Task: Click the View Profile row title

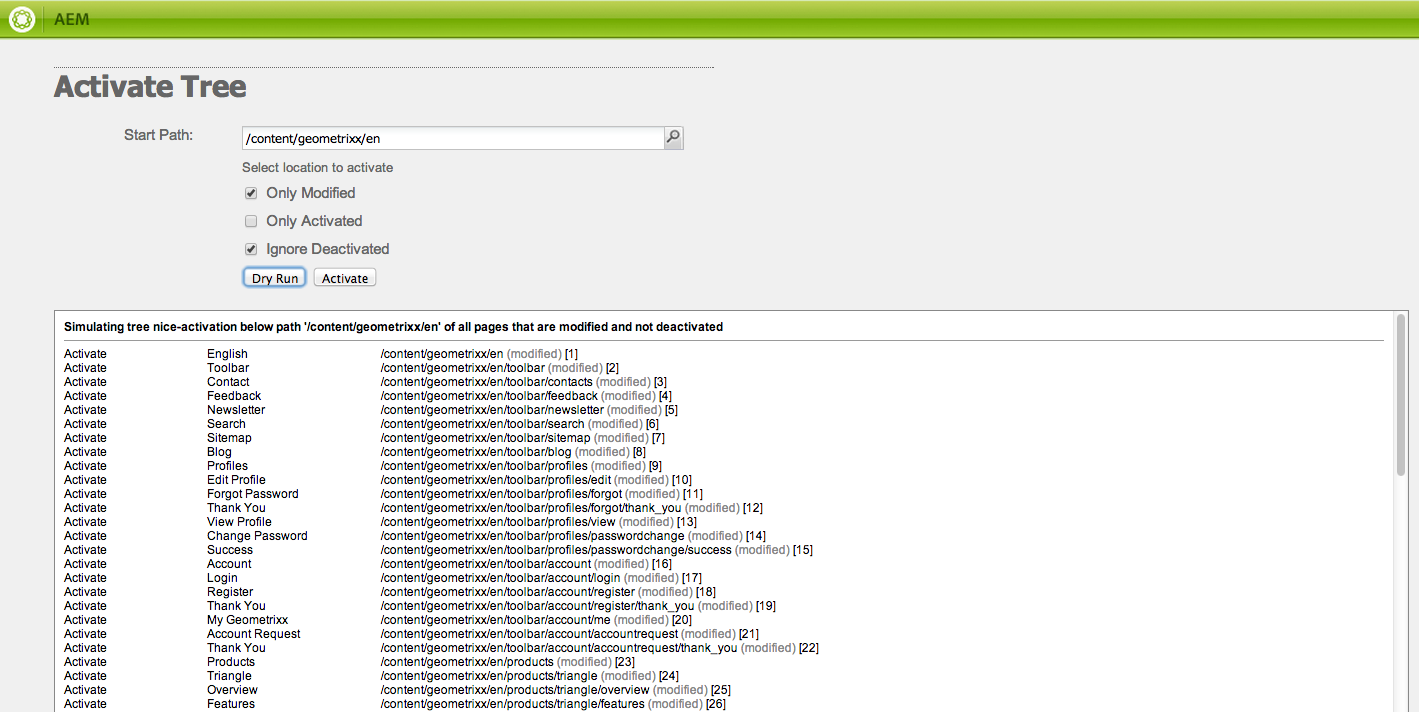Action: click(x=239, y=522)
